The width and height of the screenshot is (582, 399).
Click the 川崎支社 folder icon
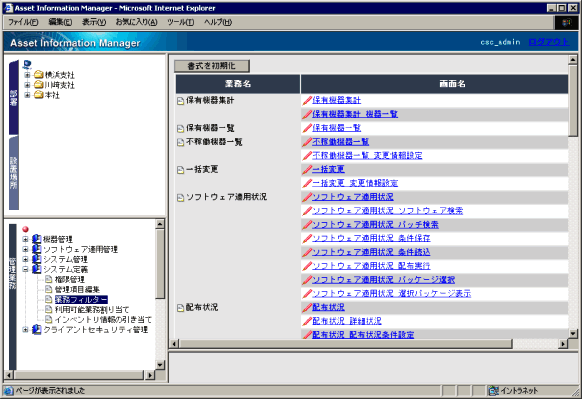click(x=39, y=85)
